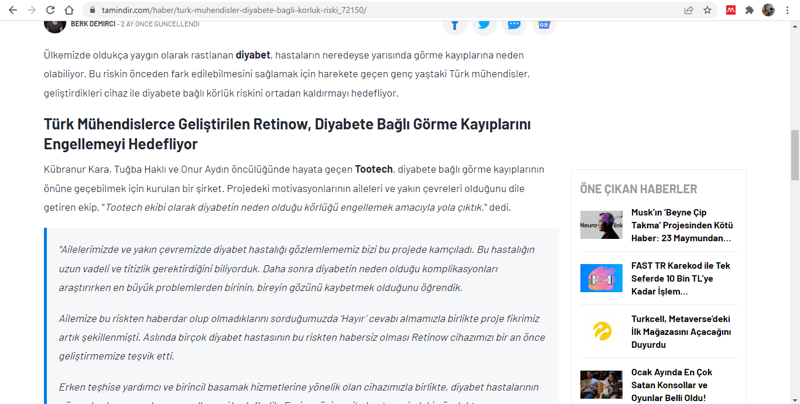The width and height of the screenshot is (800, 404).
Task: Reload the page with the refresh icon
Action: (50, 10)
